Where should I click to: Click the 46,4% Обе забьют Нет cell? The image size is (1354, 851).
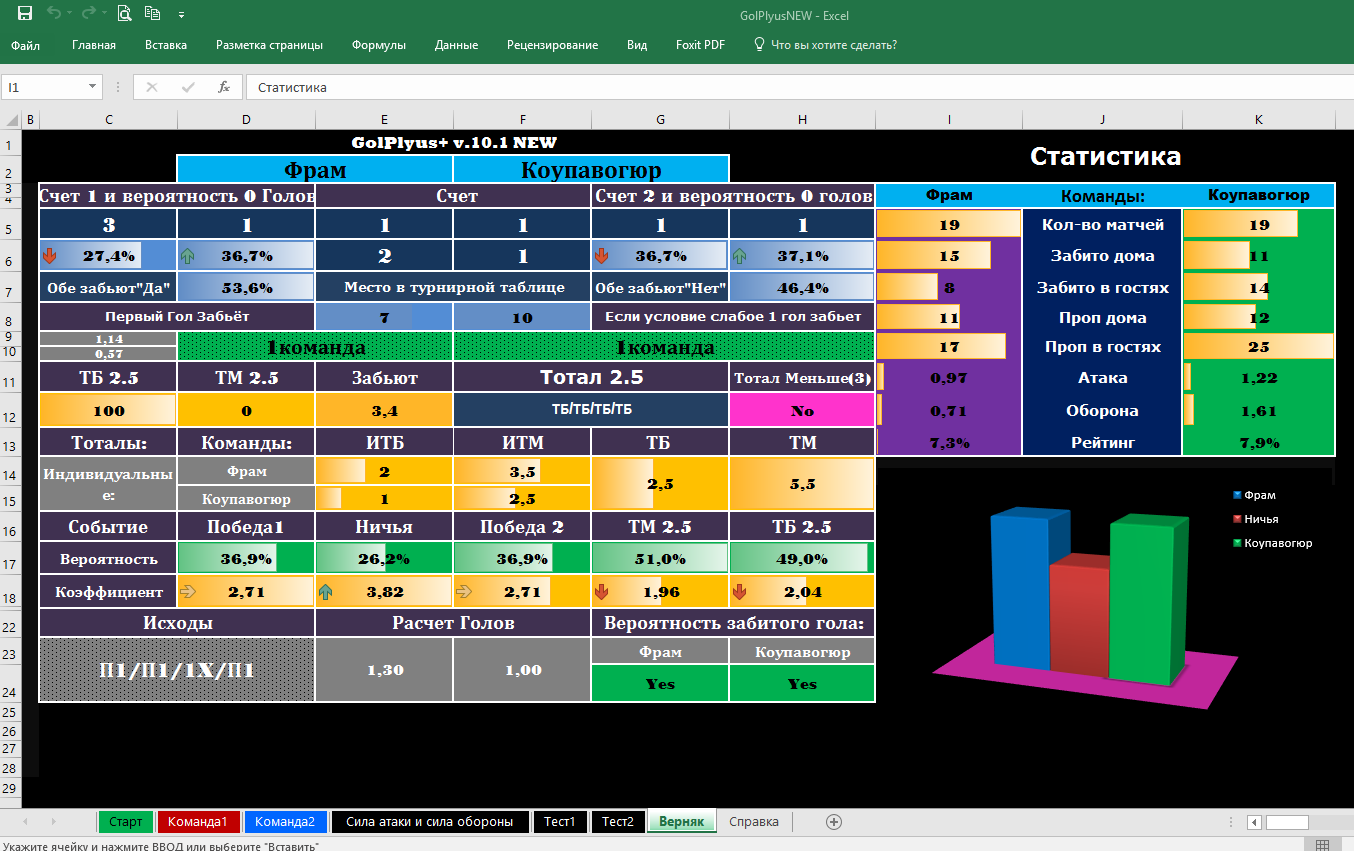coord(802,288)
